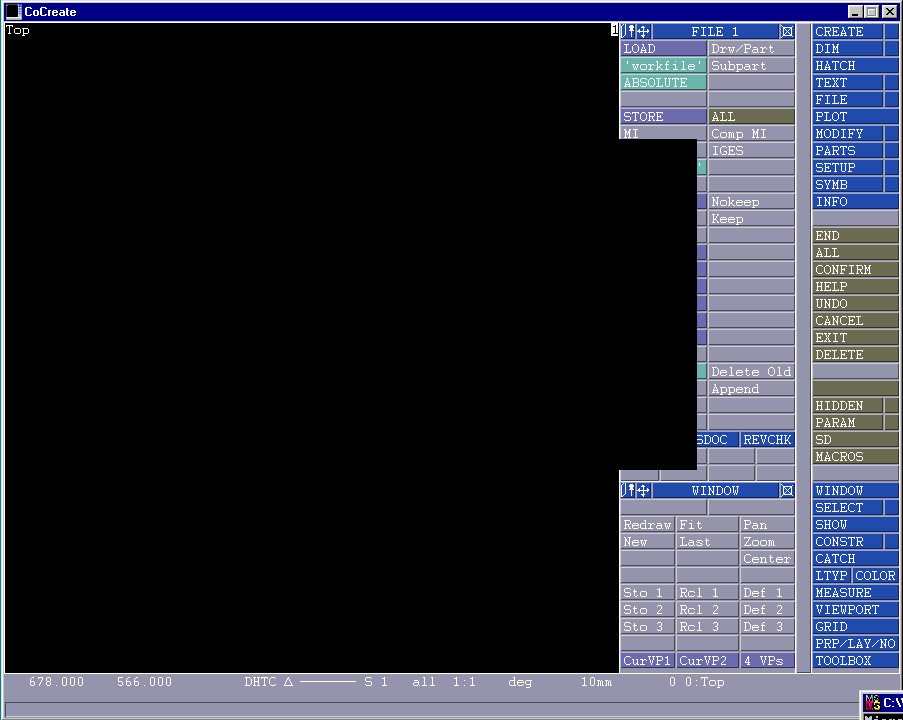
Task: Click the move arrows icon in FILE 1 header
Action: click(x=643, y=32)
